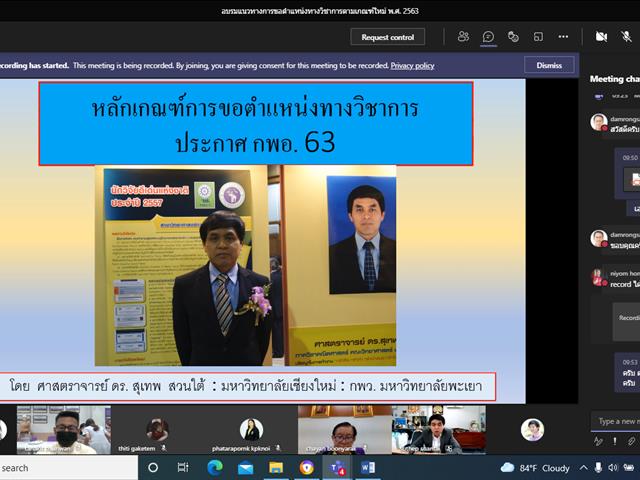Image resolution: width=640 pixels, height=480 pixels.
Task: Open More actions three-dot menu
Action: click(563, 37)
